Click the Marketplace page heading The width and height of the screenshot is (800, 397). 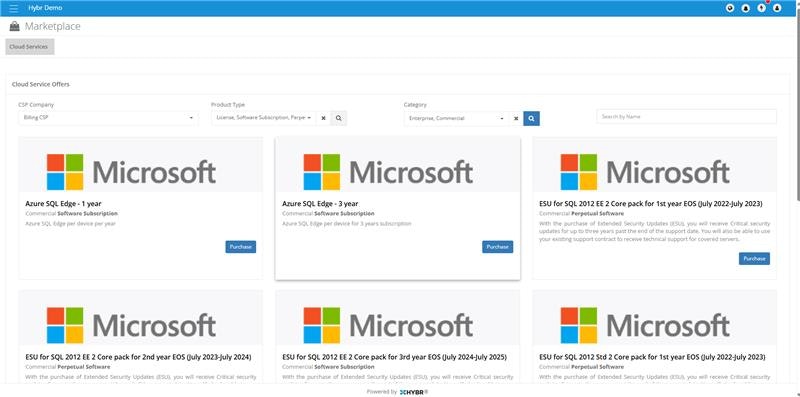click(53, 27)
